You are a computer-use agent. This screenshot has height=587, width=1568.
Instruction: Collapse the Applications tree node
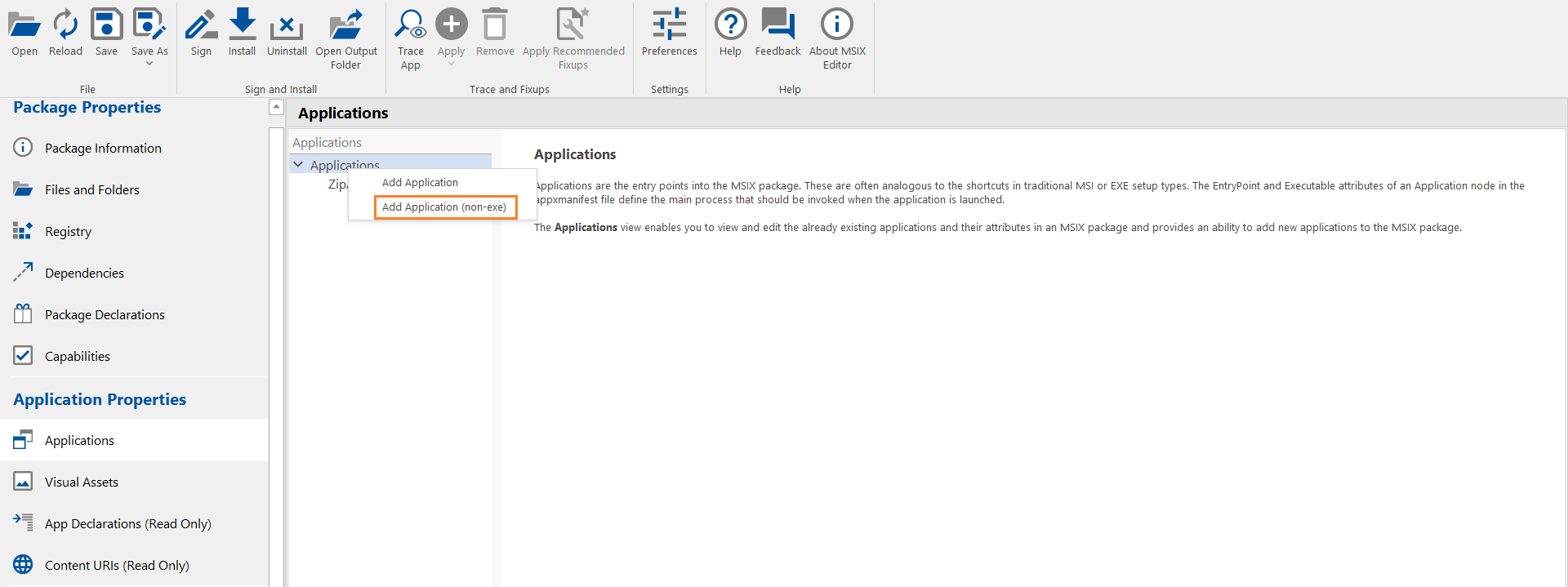tap(298, 165)
